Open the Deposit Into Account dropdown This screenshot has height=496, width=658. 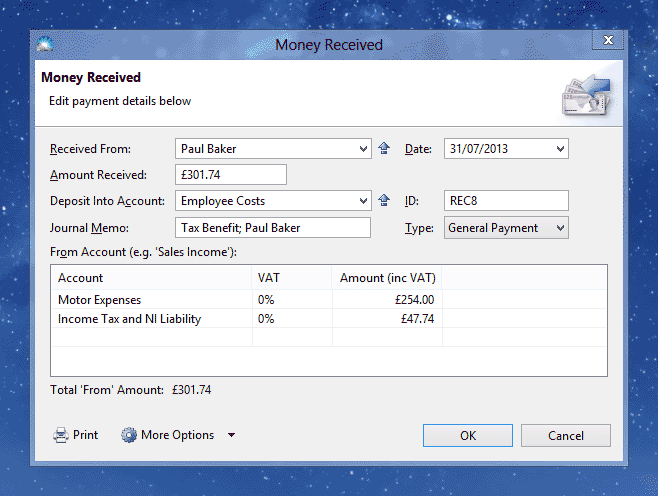coord(363,201)
